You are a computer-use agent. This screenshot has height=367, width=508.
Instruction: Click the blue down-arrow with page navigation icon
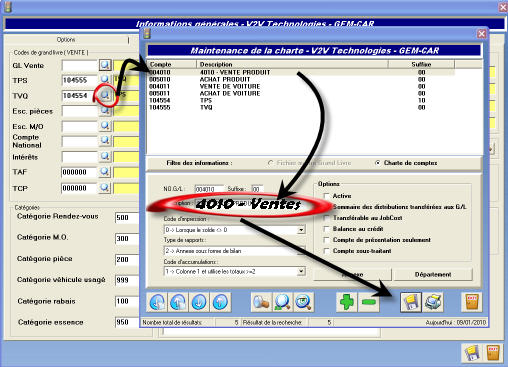pyautogui.click(x=157, y=302)
